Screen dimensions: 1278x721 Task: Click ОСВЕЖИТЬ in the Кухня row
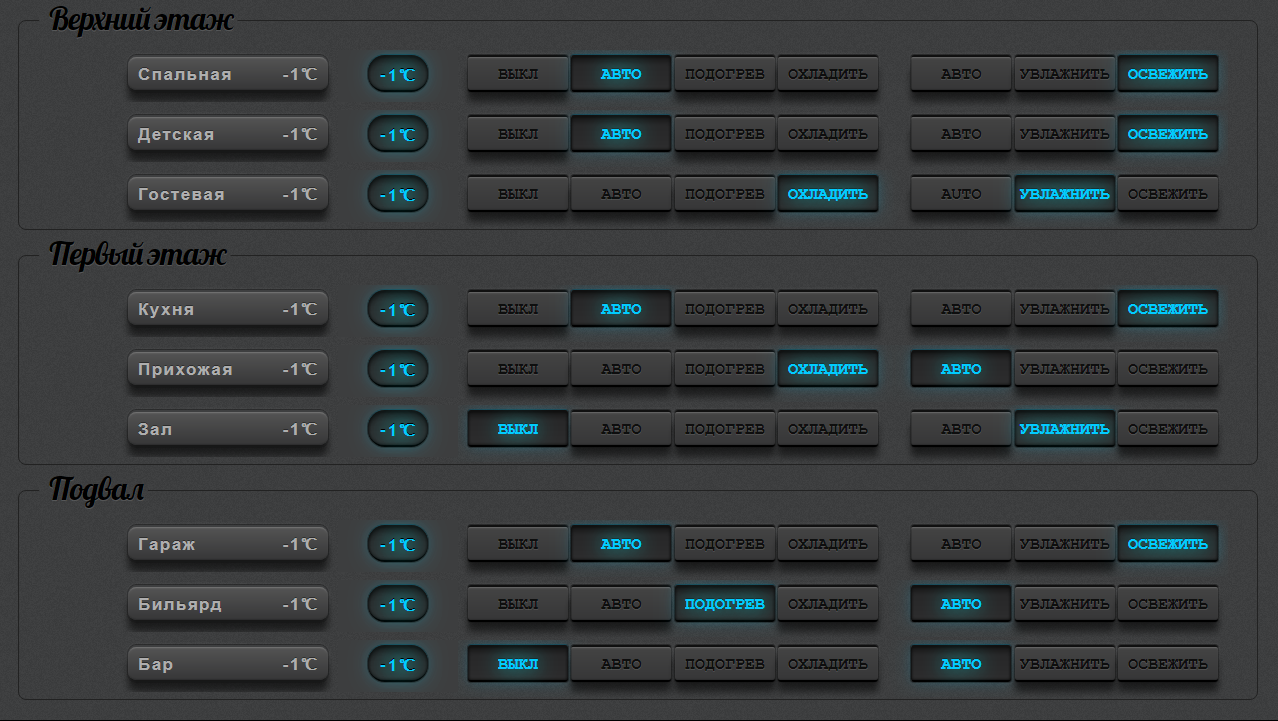tap(1168, 309)
